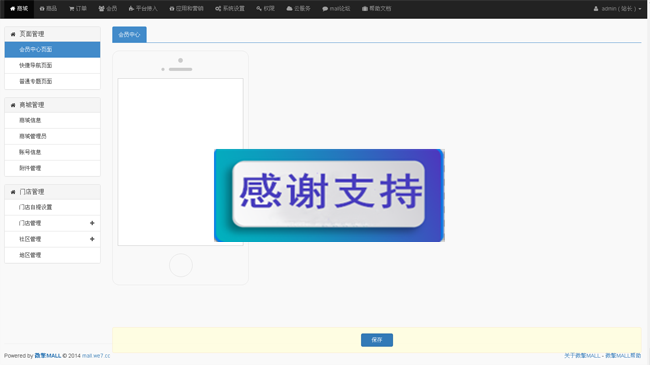The width and height of the screenshot is (650, 365).
Task: Open the 云服务 cloud menu item
Action: [x=298, y=9]
